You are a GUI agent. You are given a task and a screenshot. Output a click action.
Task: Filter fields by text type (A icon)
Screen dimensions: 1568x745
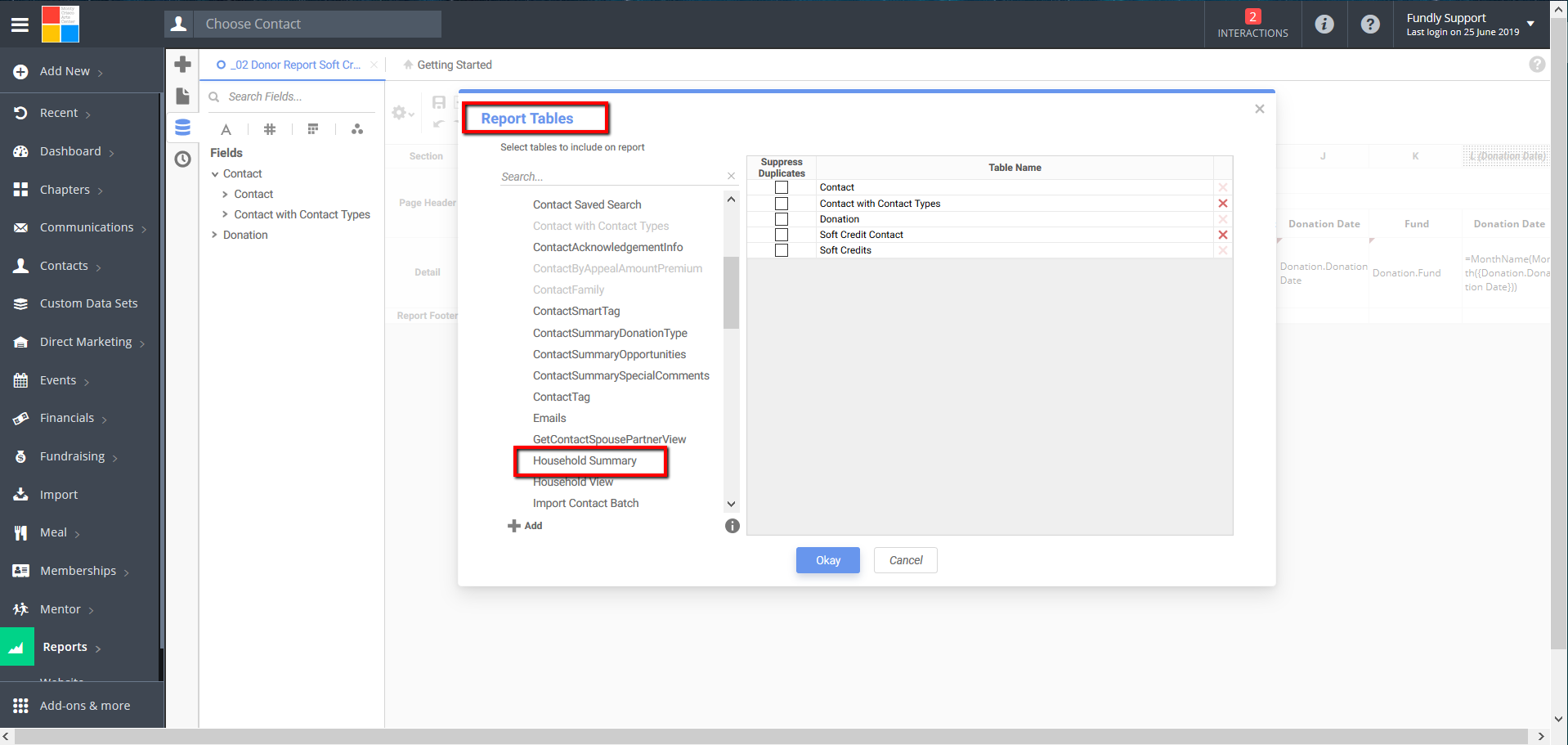[x=226, y=129]
